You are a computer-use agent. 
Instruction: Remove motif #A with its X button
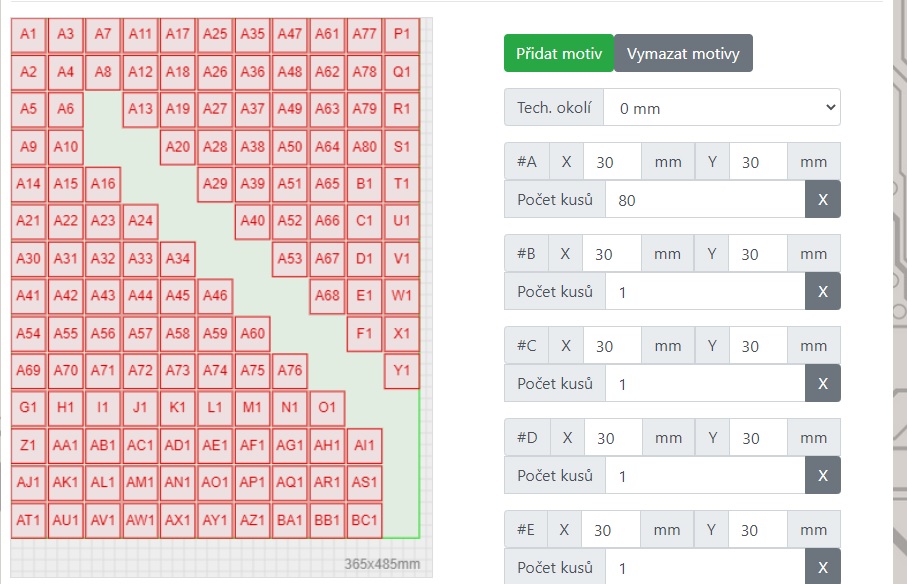(x=822, y=200)
